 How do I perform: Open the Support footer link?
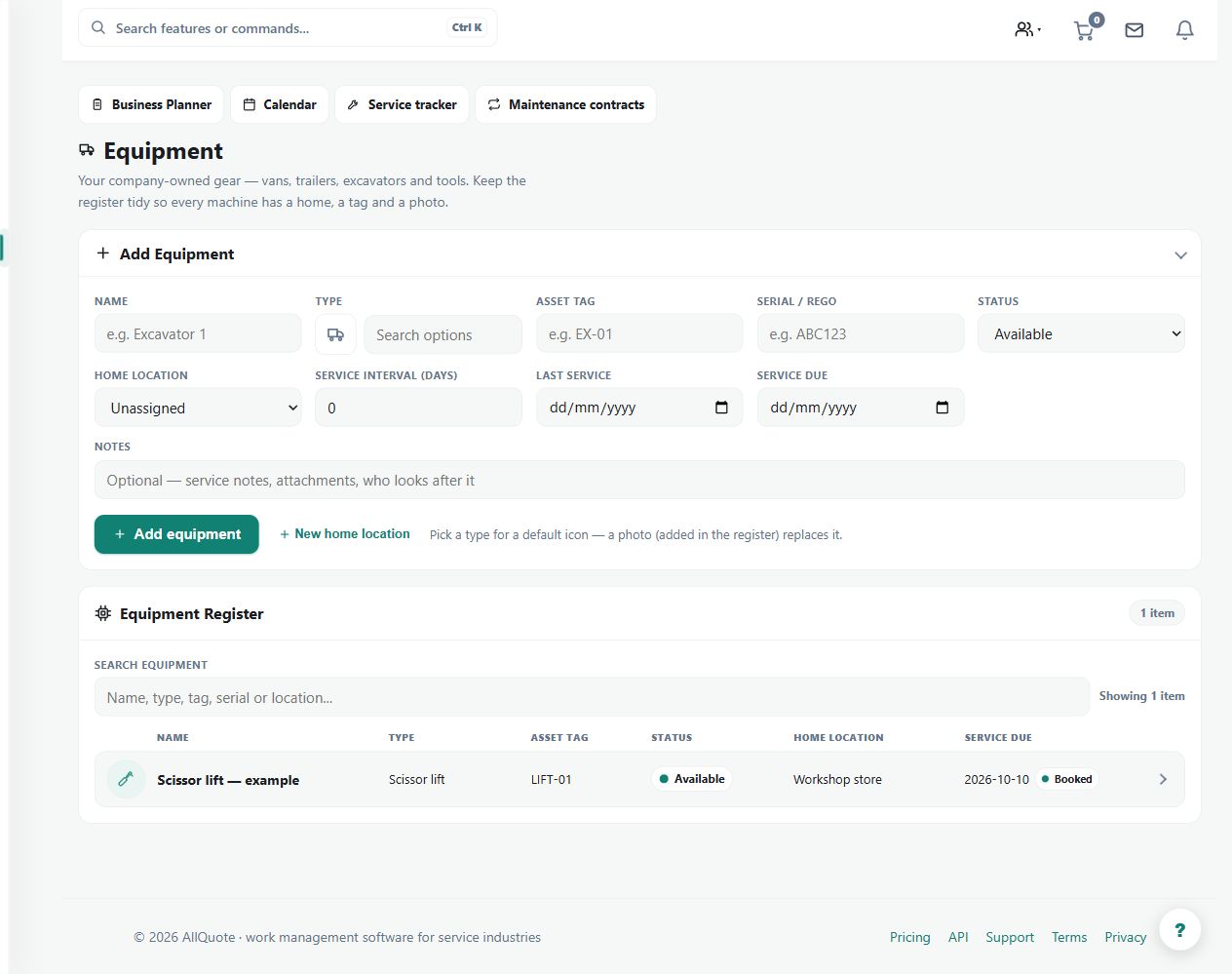pos(1010,937)
